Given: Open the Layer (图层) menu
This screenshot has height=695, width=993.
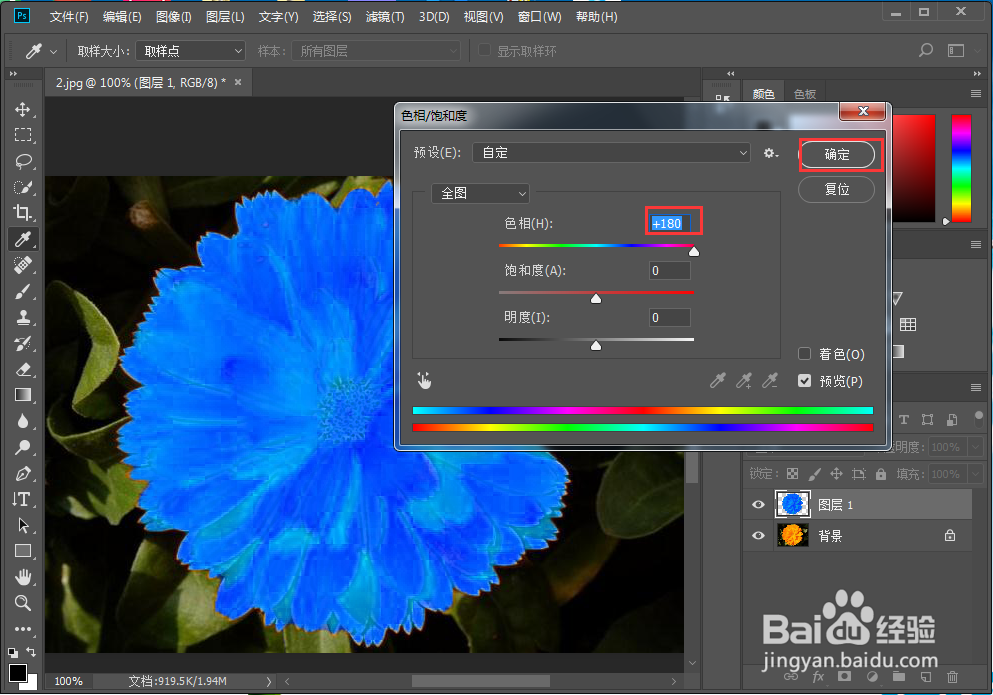Looking at the screenshot, I should tap(225, 17).
